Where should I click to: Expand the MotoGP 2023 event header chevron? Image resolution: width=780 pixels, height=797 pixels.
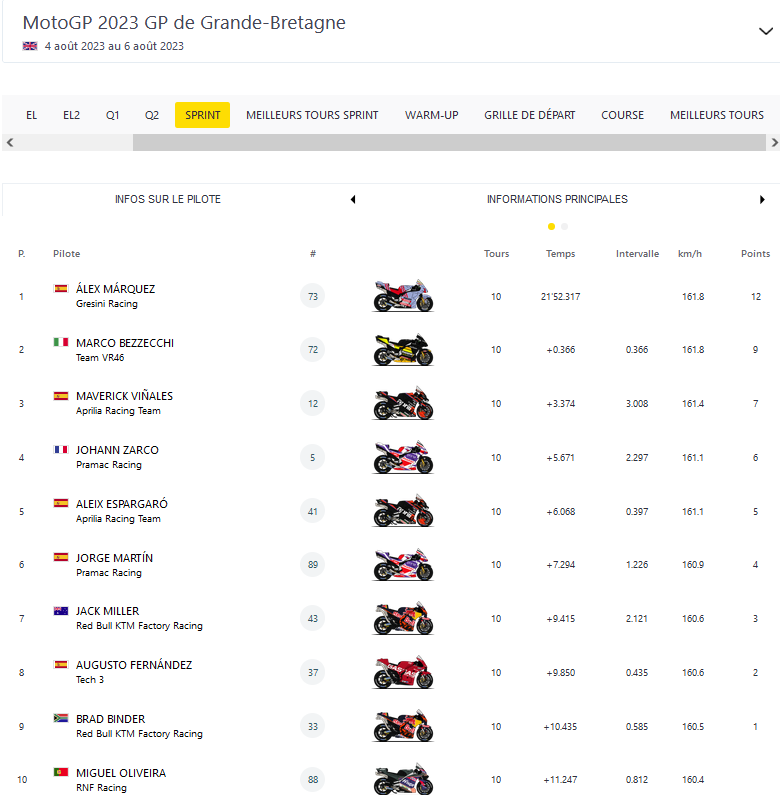(765, 31)
